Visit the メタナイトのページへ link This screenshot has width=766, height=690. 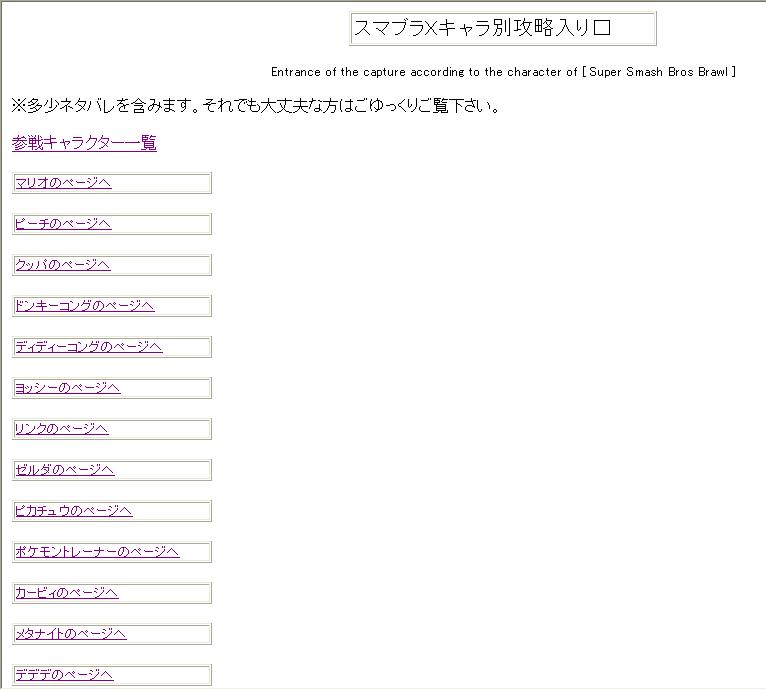tap(71, 634)
